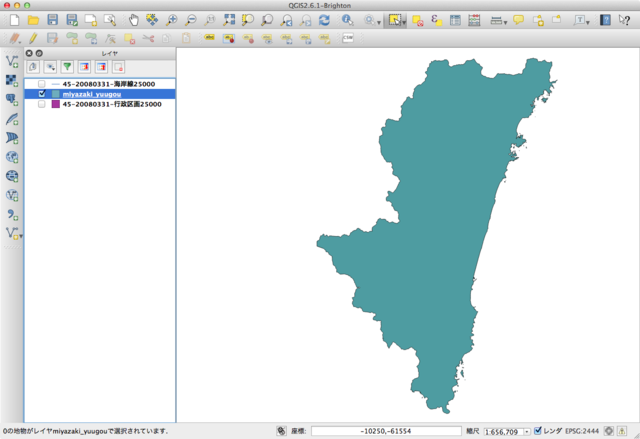Filter legend by map content funnel

[x=67, y=67]
